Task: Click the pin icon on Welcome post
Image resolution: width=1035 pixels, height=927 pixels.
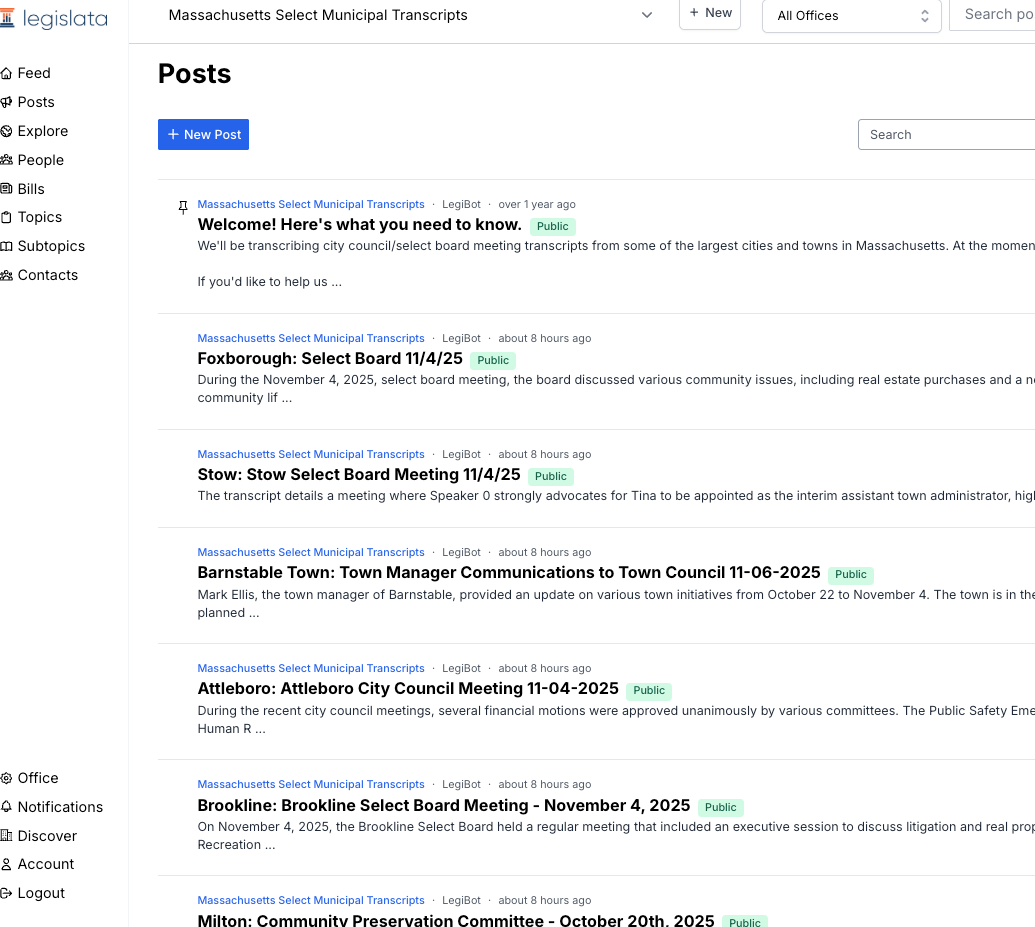Action: point(182,207)
